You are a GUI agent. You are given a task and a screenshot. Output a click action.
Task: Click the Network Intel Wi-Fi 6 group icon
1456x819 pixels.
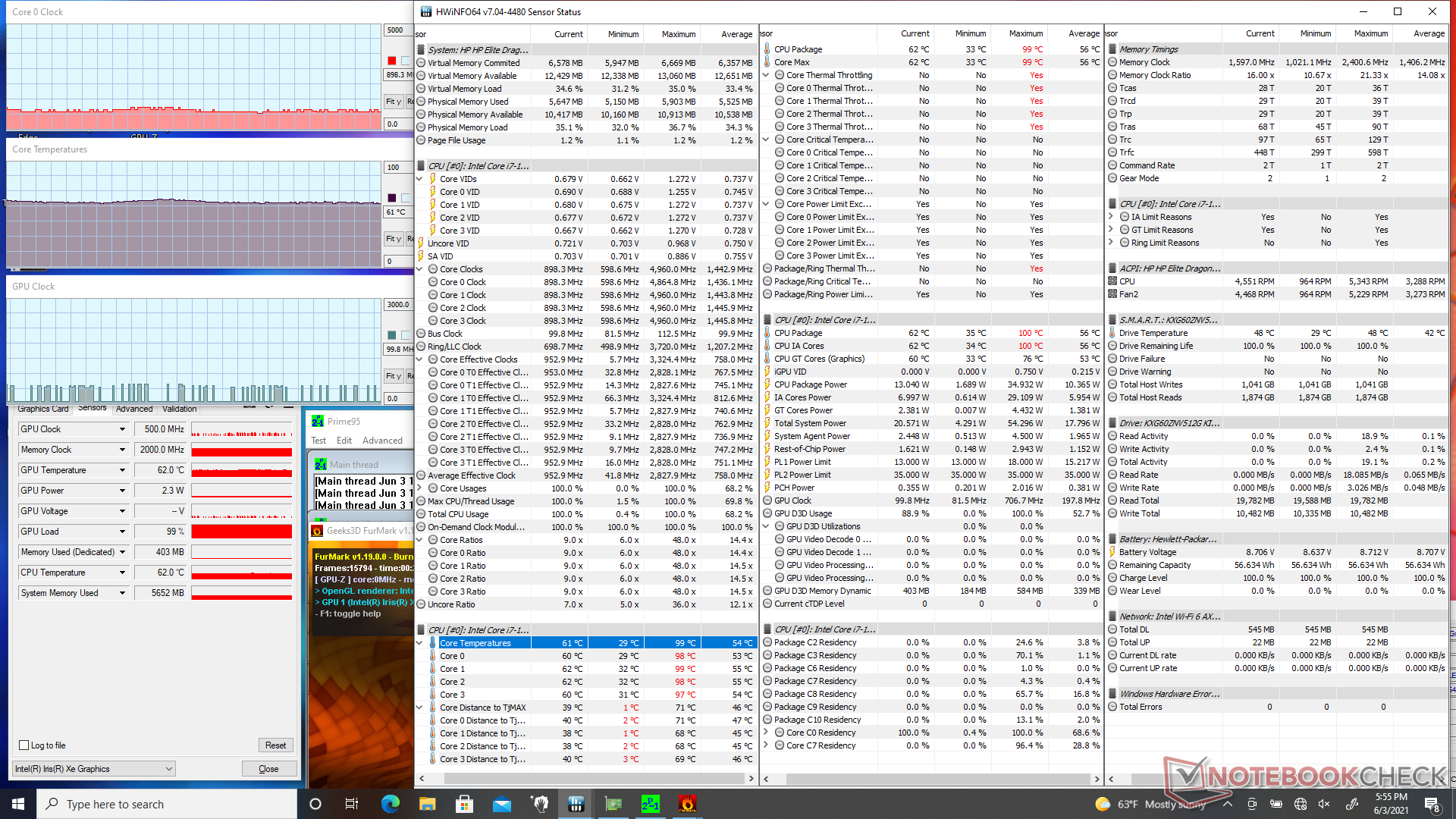click(1112, 617)
